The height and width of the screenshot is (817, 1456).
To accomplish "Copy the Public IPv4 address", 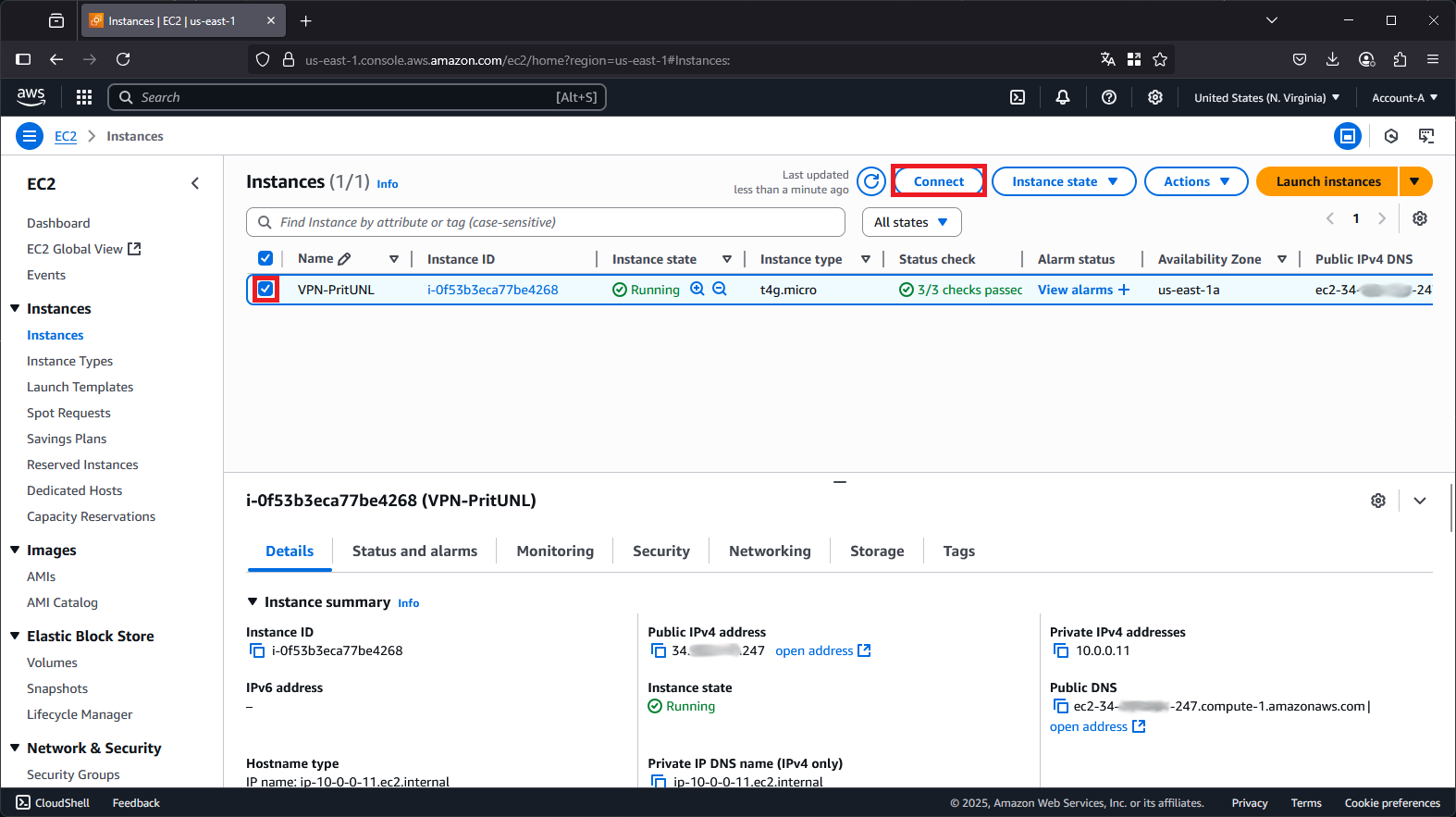I will coord(659,650).
